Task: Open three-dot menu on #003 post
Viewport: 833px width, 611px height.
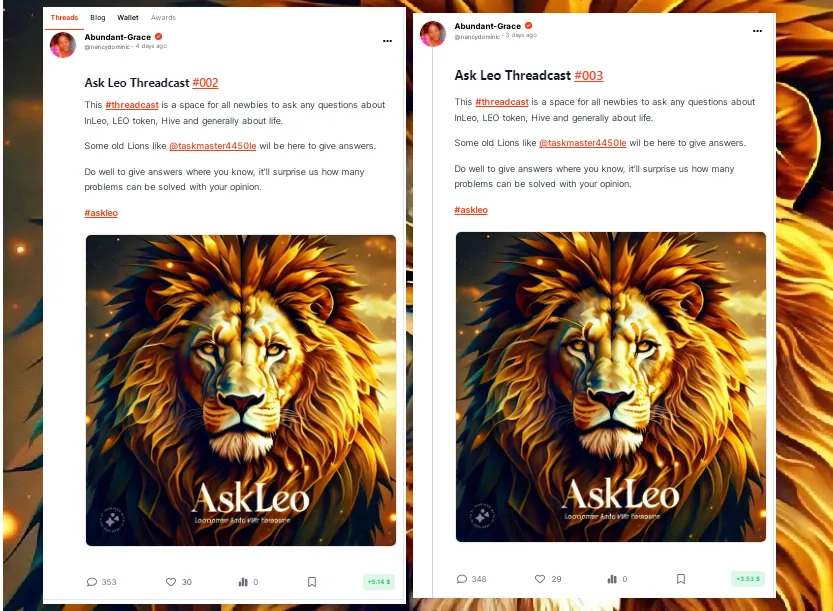Action: (757, 31)
